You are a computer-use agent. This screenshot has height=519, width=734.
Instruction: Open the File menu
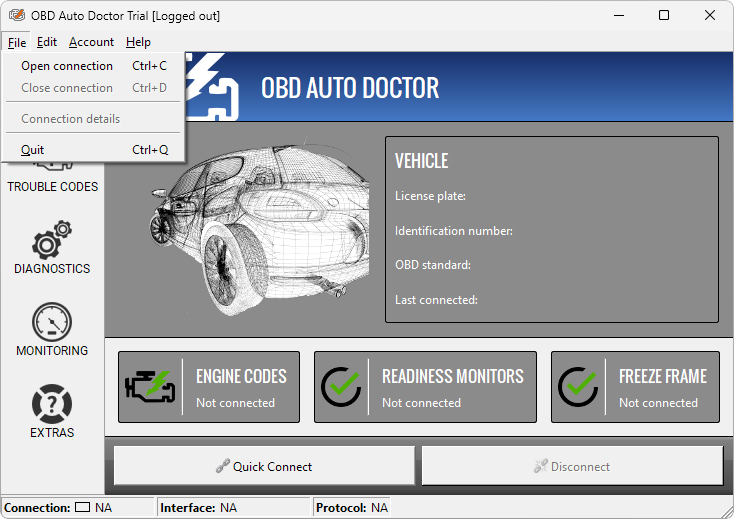tap(16, 42)
